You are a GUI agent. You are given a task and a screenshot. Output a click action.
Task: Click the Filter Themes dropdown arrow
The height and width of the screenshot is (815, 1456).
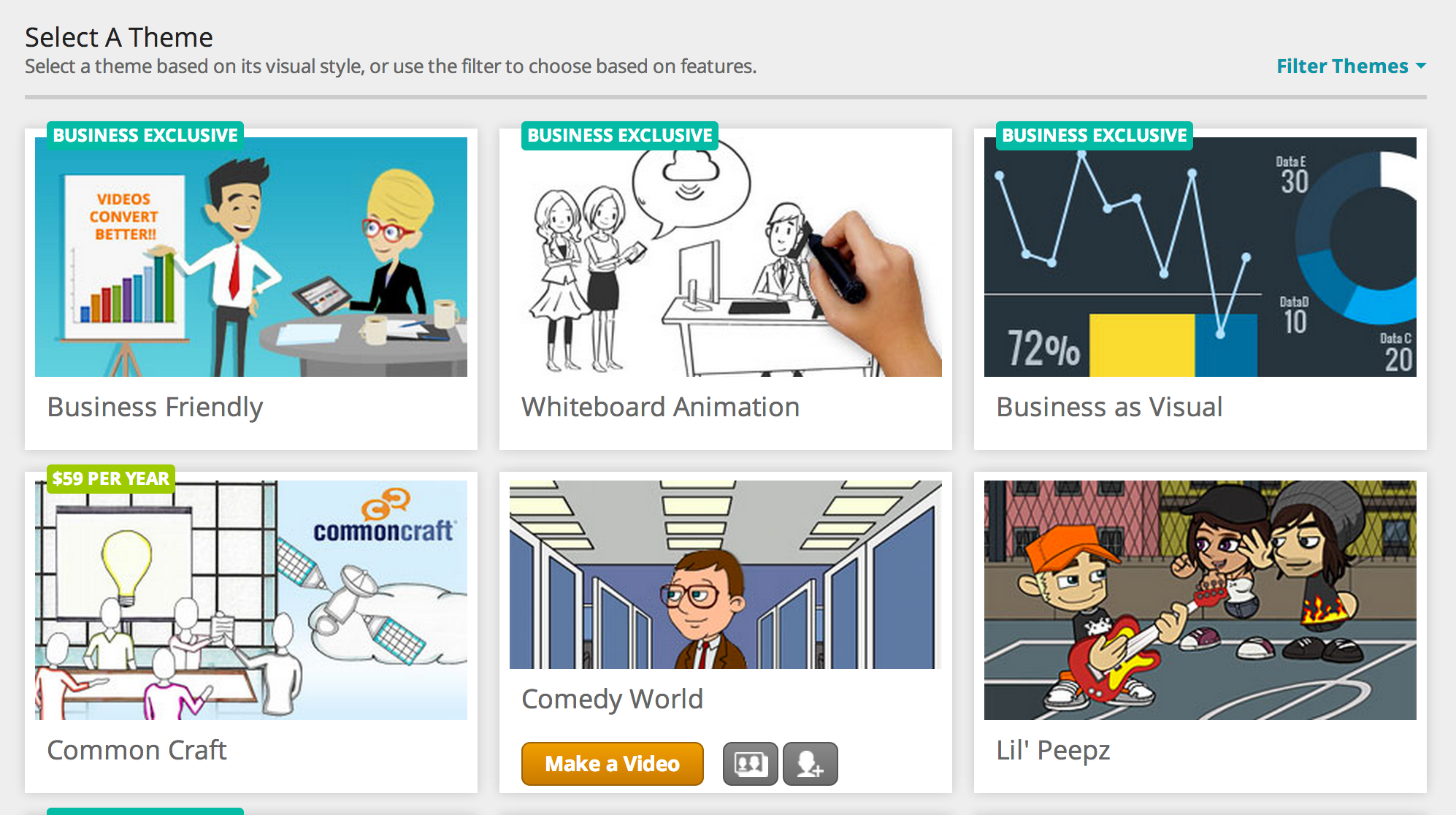[1420, 66]
